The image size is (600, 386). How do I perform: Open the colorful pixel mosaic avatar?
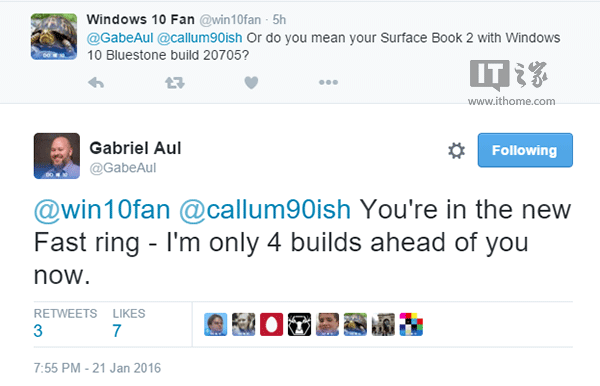(411, 324)
